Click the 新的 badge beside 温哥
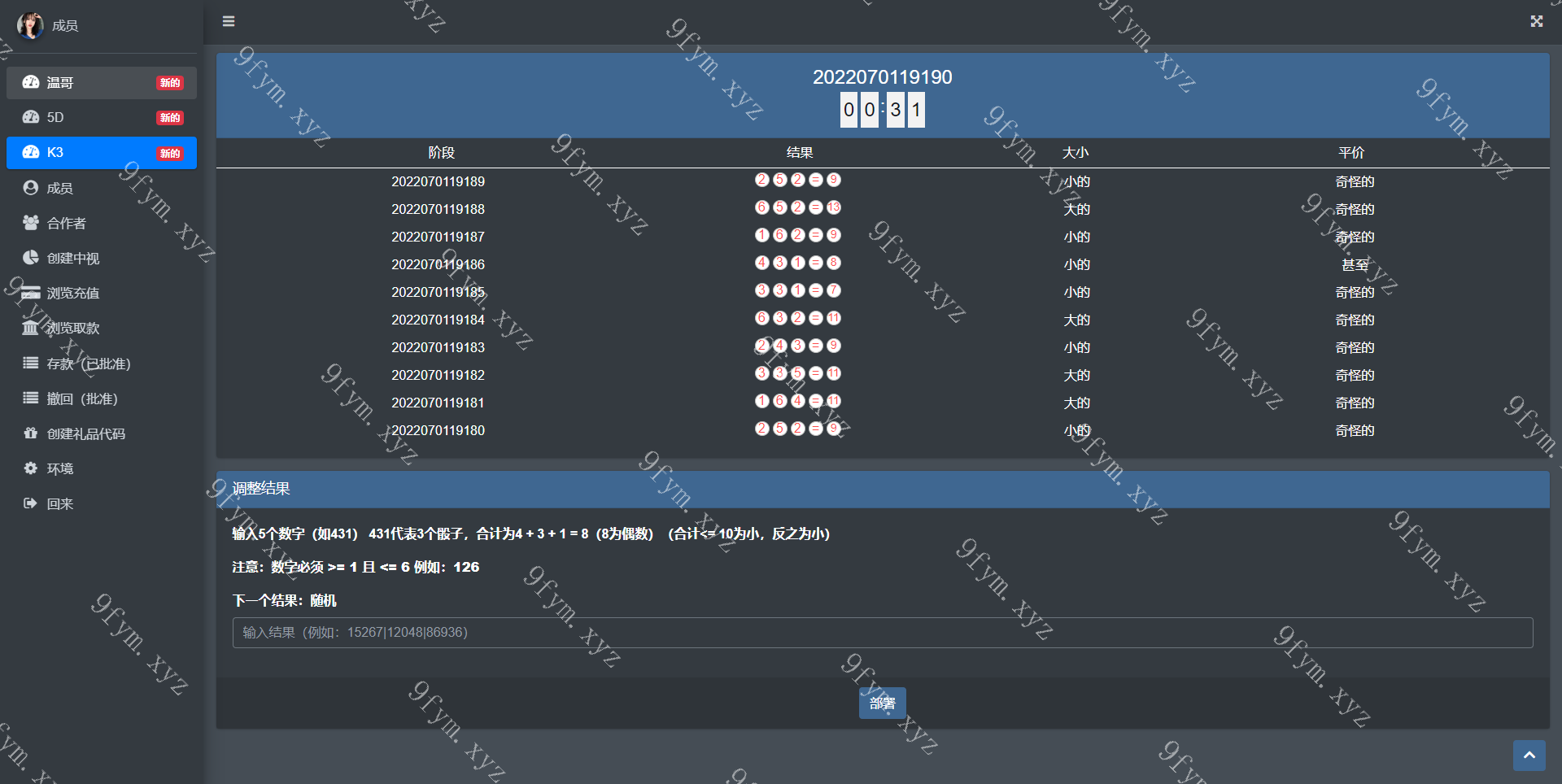The height and width of the screenshot is (784, 1562). point(170,83)
